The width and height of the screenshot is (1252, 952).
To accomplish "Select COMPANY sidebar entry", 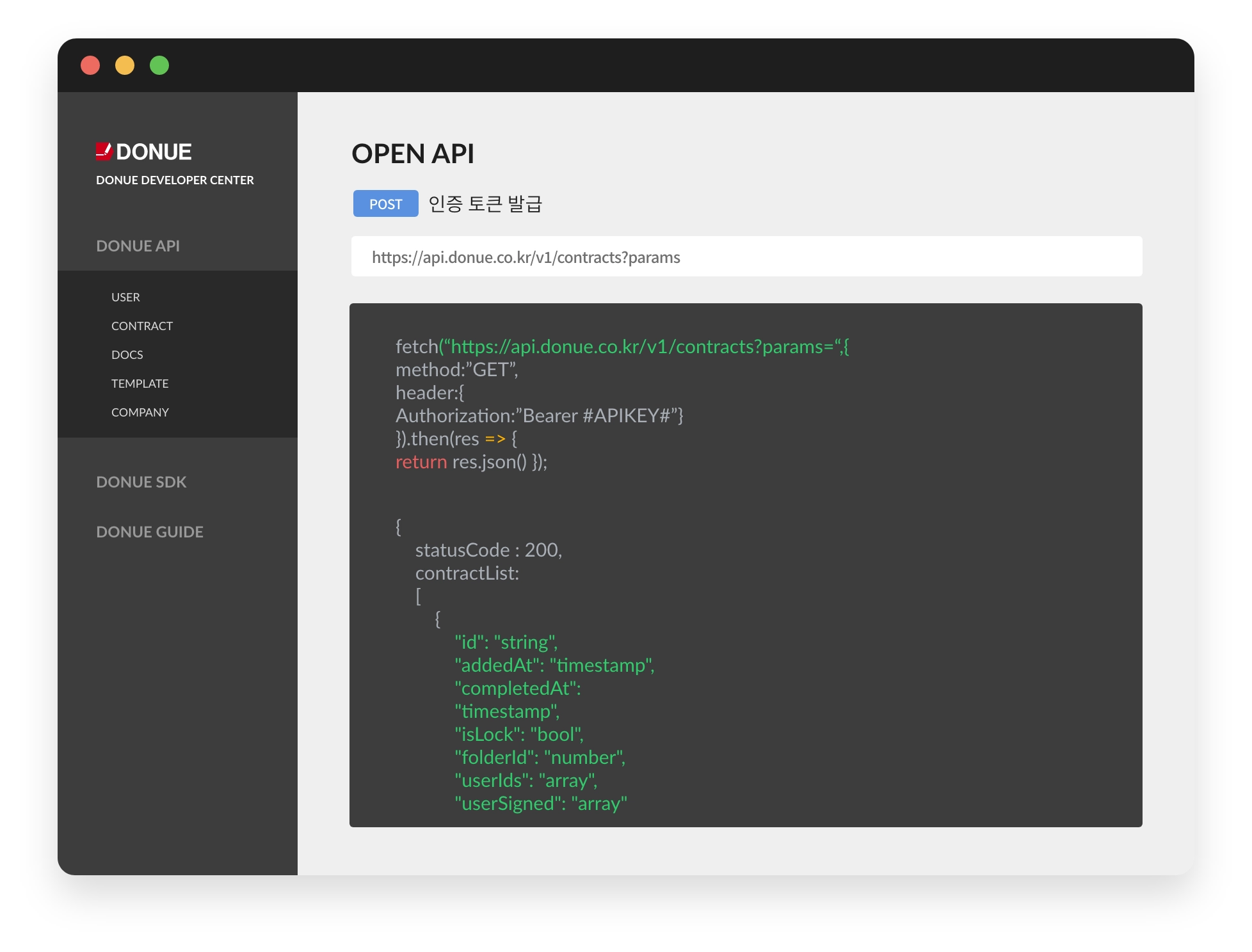I will click(x=140, y=413).
